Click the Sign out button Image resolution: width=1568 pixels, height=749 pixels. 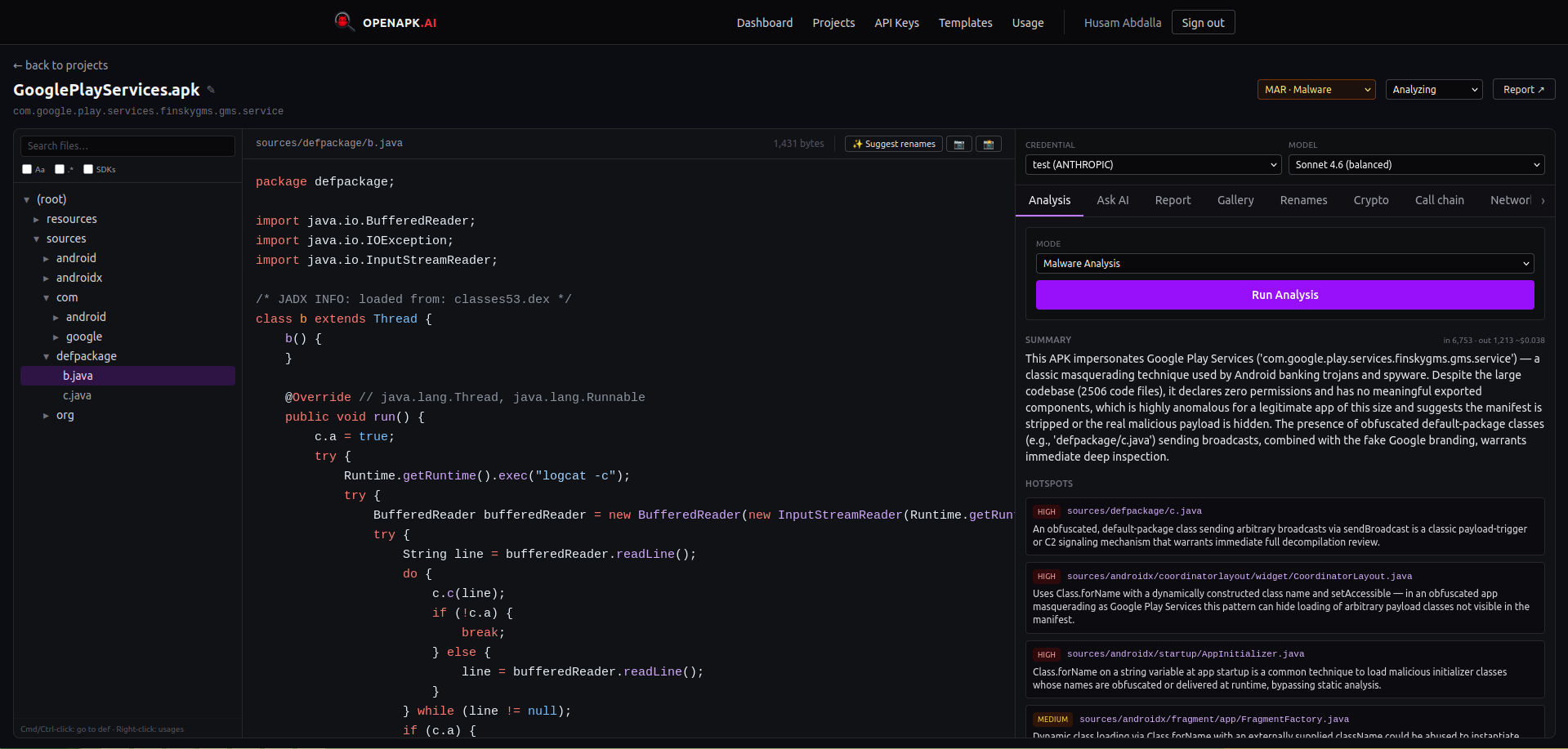pos(1203,23)
